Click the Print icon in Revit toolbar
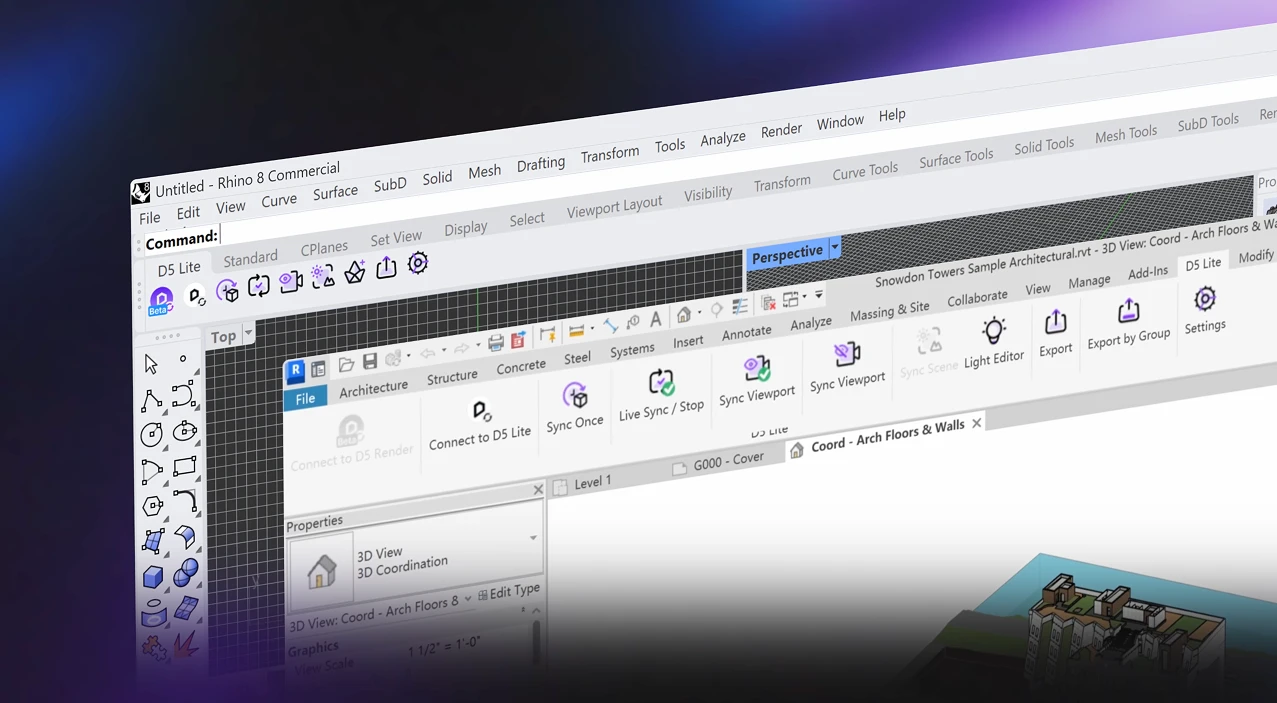Viewport: 1277px width, 703px height. click(x=496, y=343)
